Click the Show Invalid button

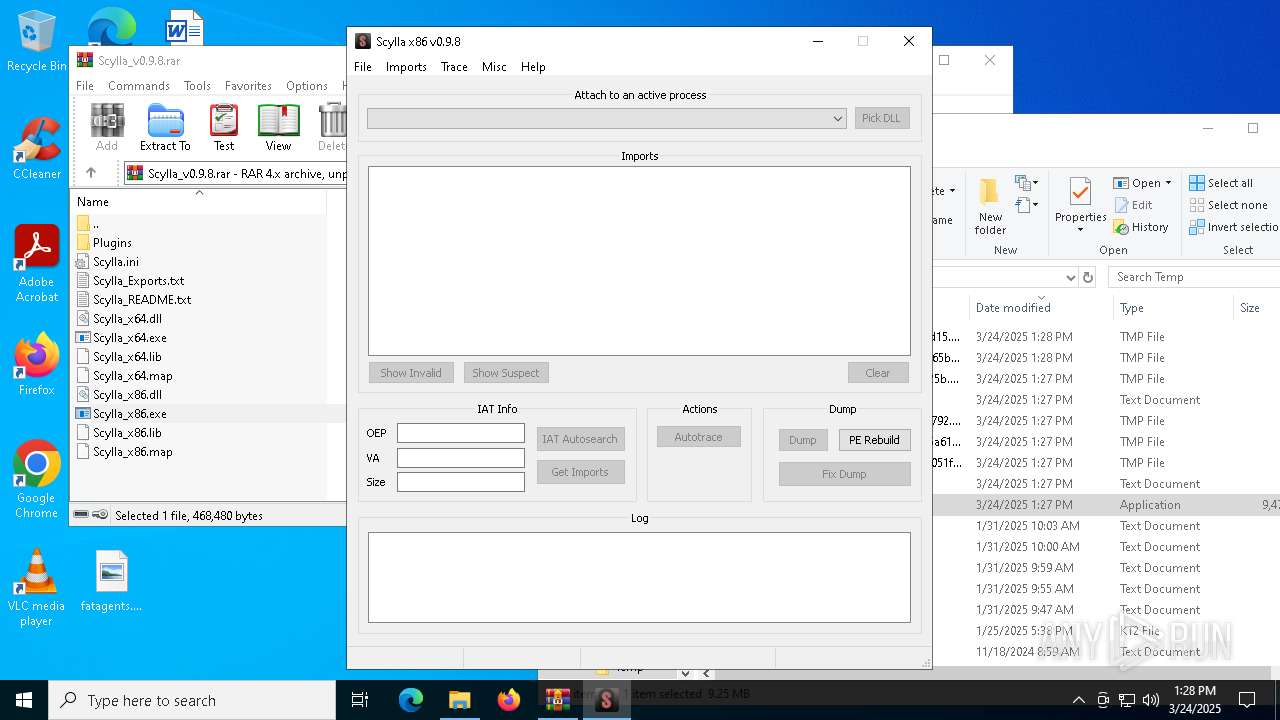coord(411,373)
